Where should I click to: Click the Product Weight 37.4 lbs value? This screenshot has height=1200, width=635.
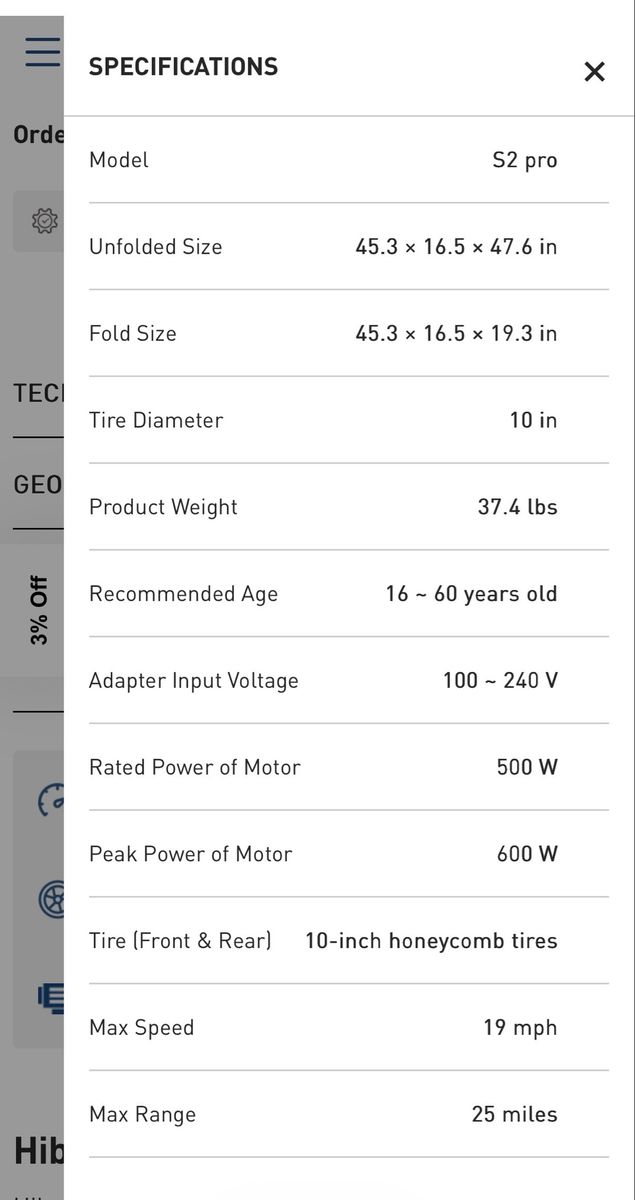[517, 507]
